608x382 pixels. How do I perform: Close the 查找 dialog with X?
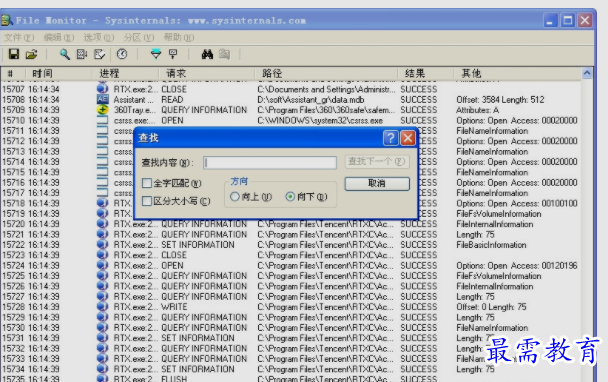click(x=408, y=138)
